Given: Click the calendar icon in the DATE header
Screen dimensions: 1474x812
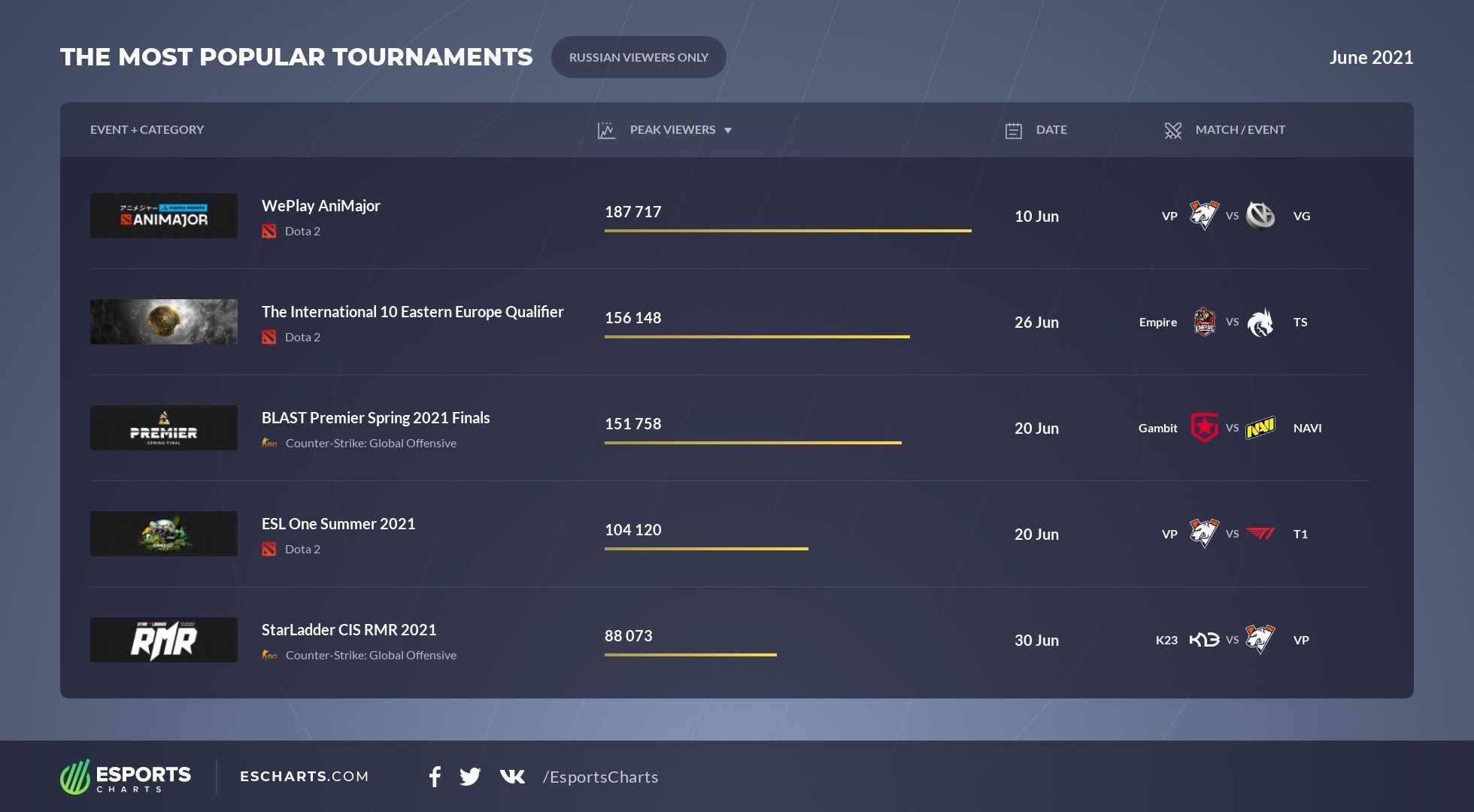Looking at the screenshot, I should click(1014, 129).
